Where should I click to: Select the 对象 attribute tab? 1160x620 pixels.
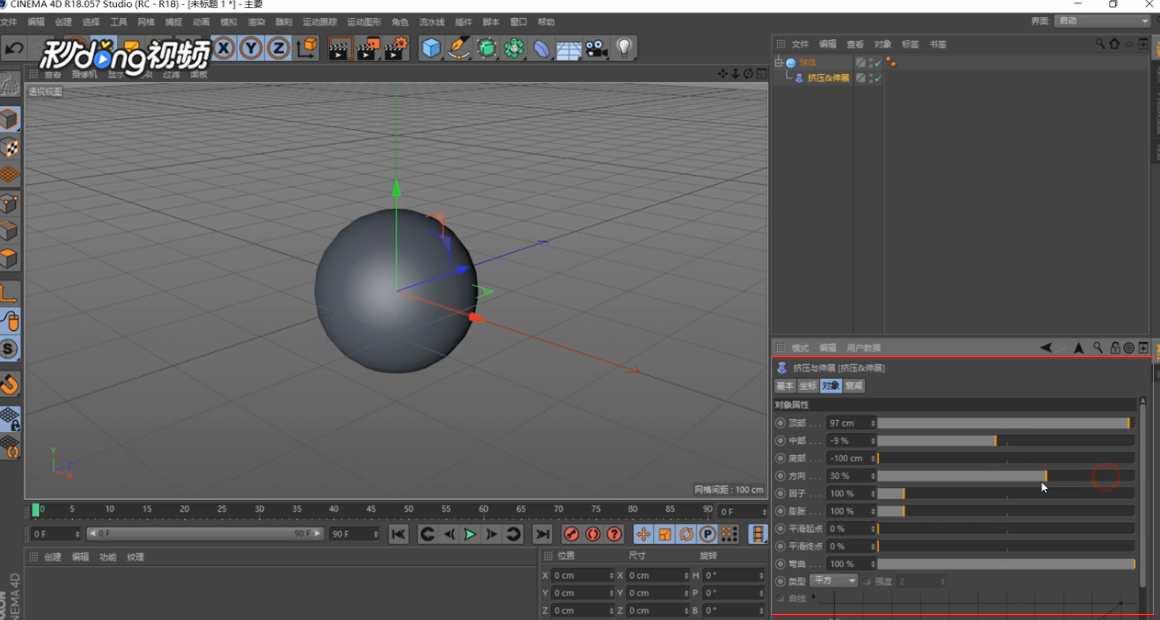point(831,385)
